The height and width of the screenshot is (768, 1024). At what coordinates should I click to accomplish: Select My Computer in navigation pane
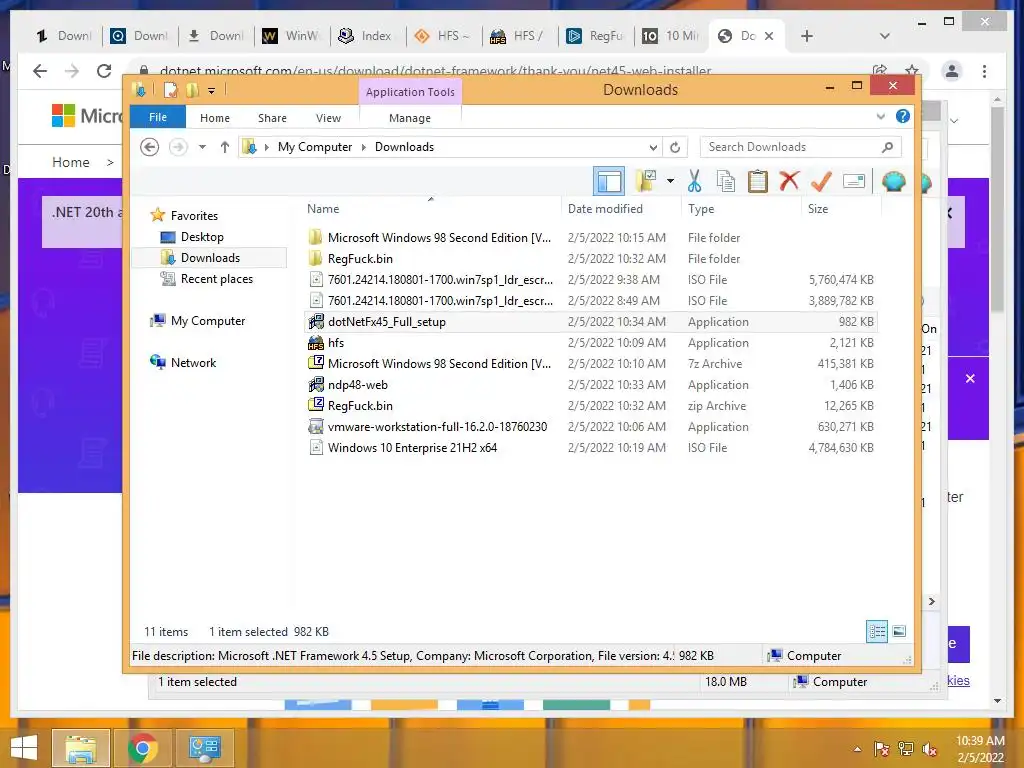tap(208, 321)
